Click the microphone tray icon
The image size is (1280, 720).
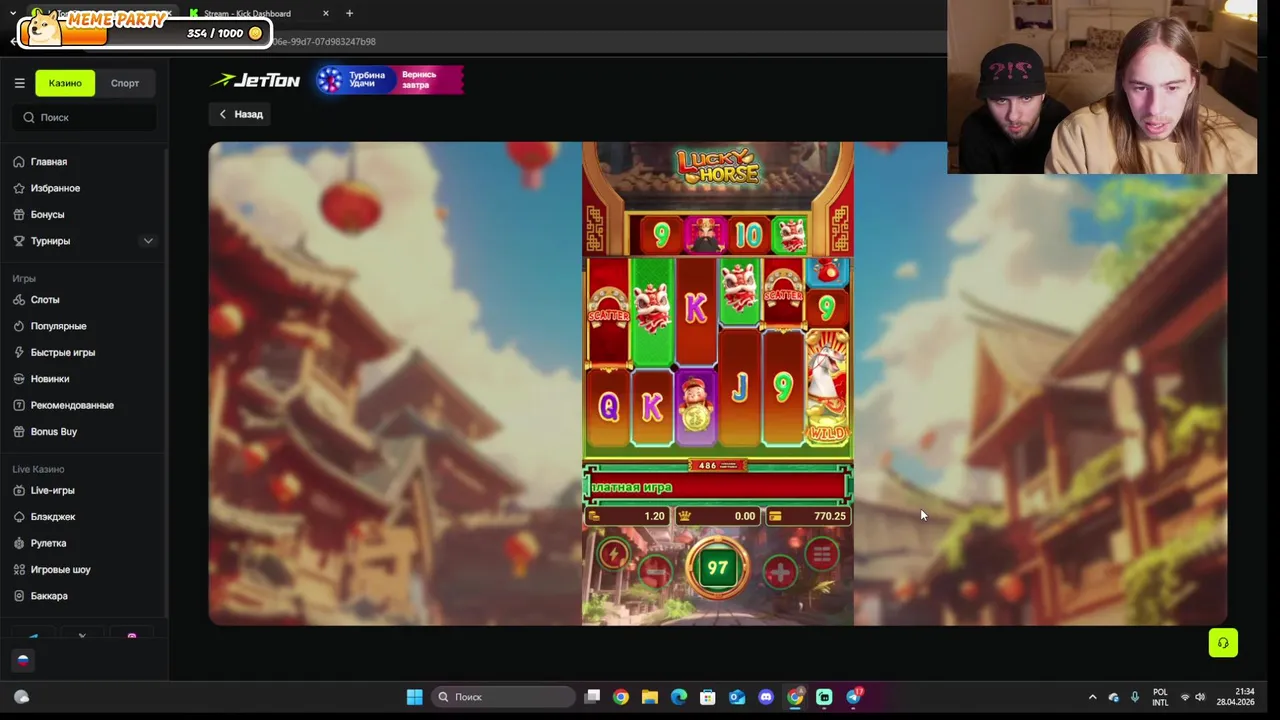(x=1135, y=697)
